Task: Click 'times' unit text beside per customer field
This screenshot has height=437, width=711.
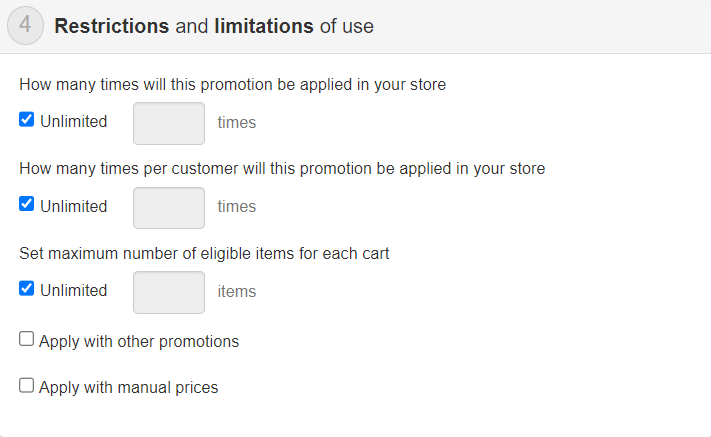Action: click(237, 207)
